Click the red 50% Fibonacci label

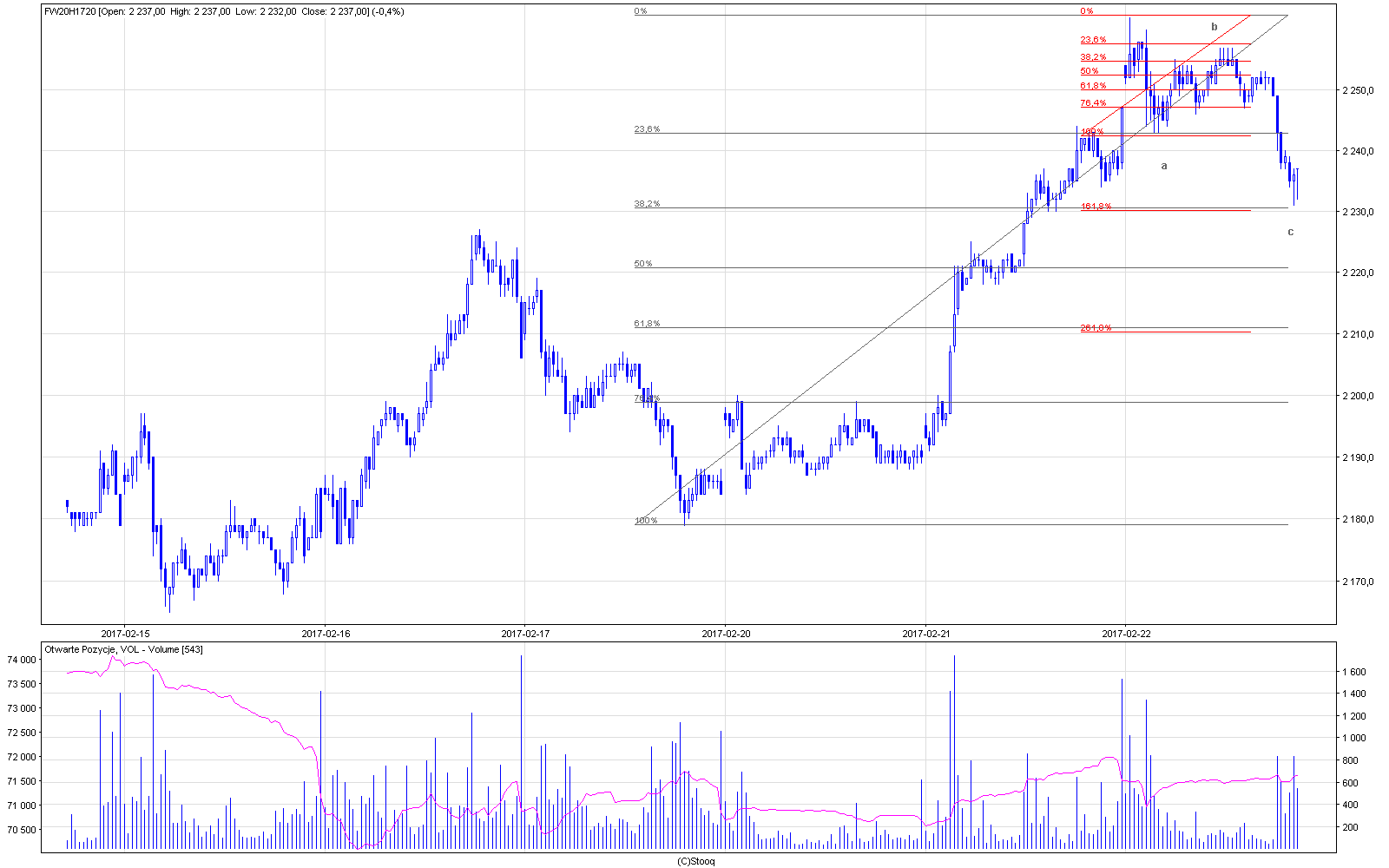[x=1089, y=71]
